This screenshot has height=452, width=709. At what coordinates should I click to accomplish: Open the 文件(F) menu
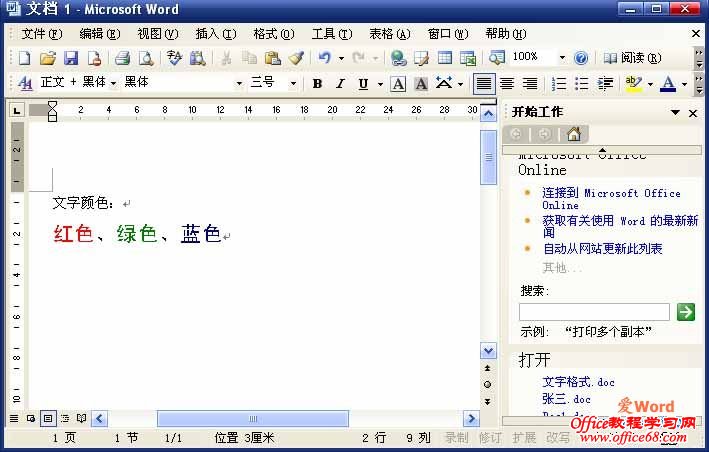point(42,34)
